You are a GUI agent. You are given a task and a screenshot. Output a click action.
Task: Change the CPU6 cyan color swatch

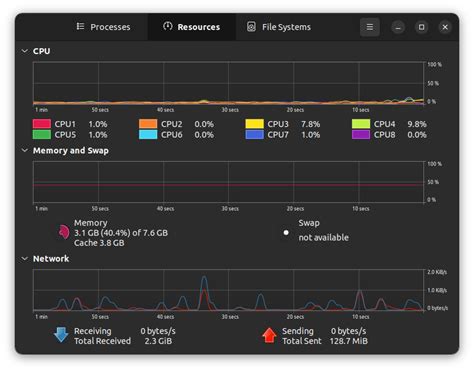148,135
